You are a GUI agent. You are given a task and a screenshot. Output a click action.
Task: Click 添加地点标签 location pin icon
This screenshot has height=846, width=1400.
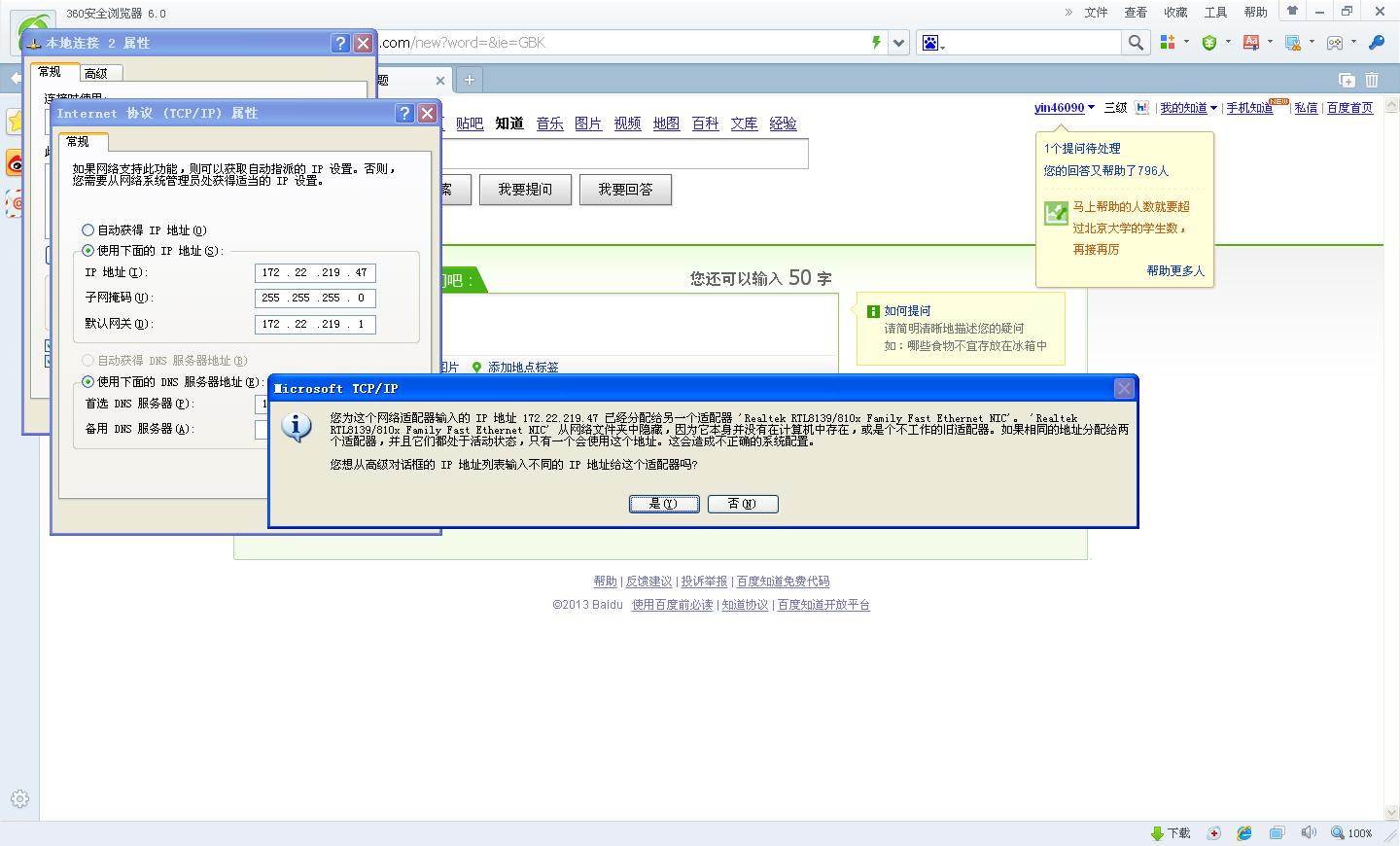pyautogui.click(x=476, y=367)
